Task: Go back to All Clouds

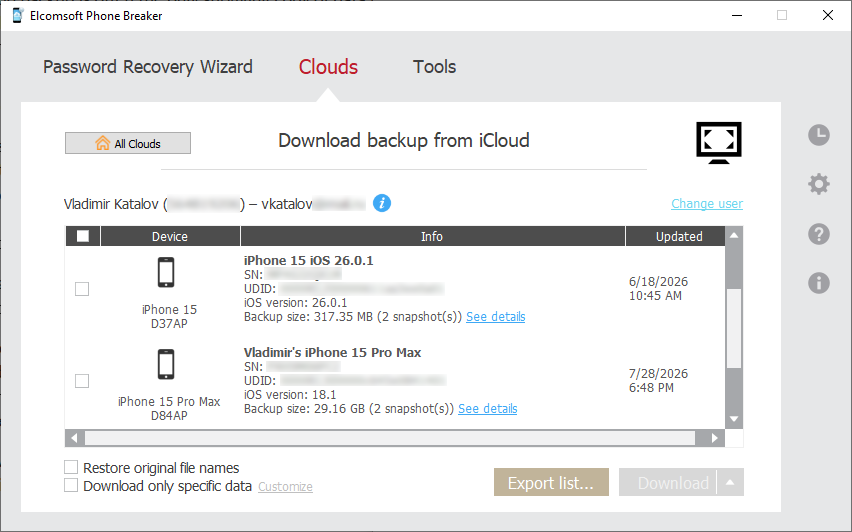Action: coord(128,143)
